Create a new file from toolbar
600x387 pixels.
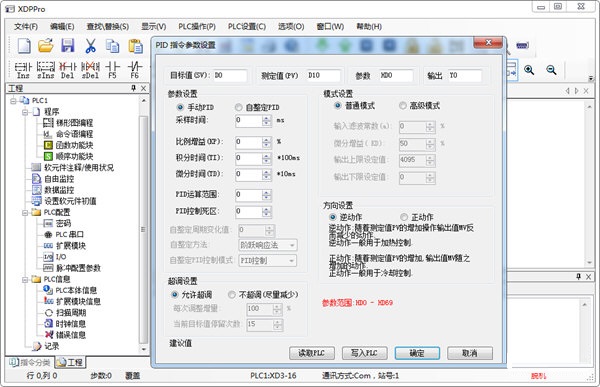tap(24, 46)
